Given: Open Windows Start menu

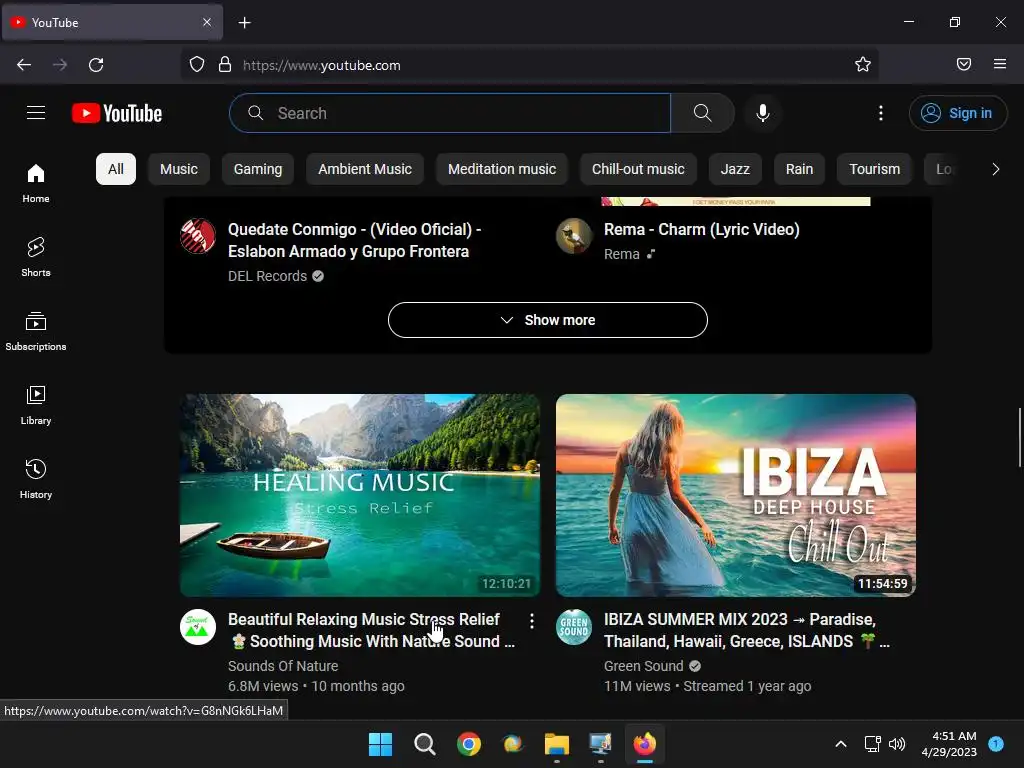Looking at the screenshot, I should click(x=380, y=744).
